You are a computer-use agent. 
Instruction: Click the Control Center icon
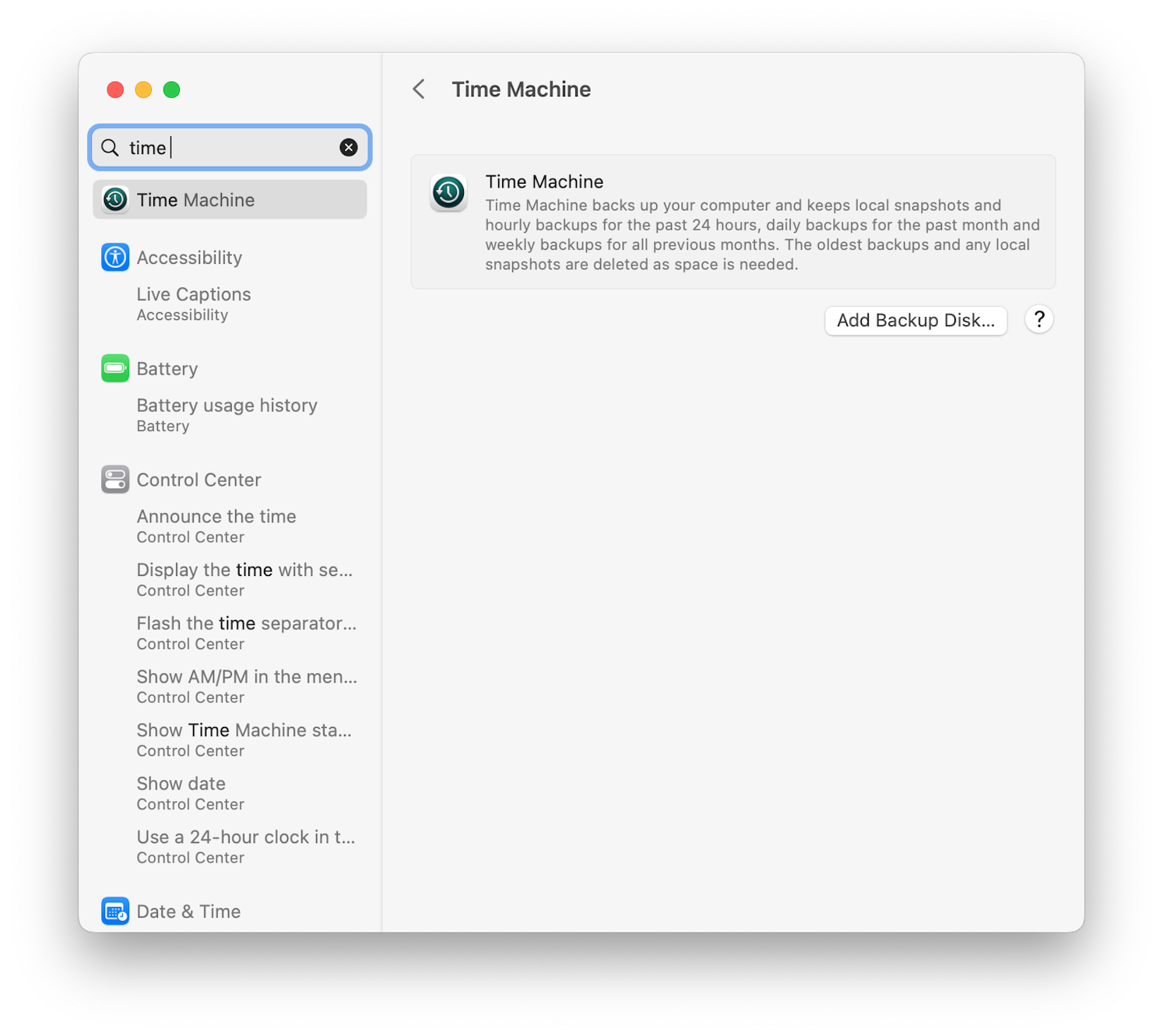[115, 479]
